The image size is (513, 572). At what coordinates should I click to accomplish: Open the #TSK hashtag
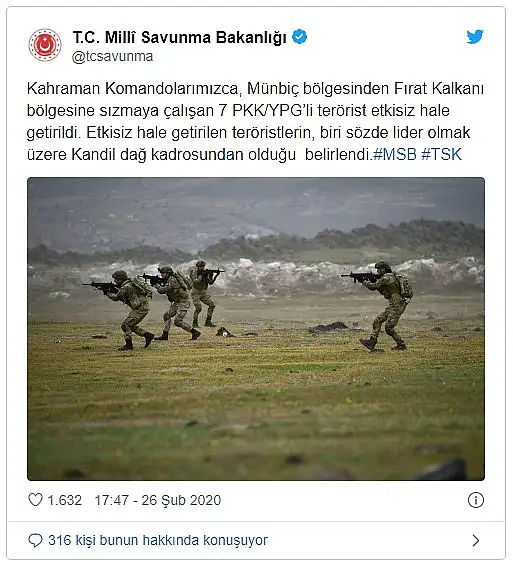441,155
